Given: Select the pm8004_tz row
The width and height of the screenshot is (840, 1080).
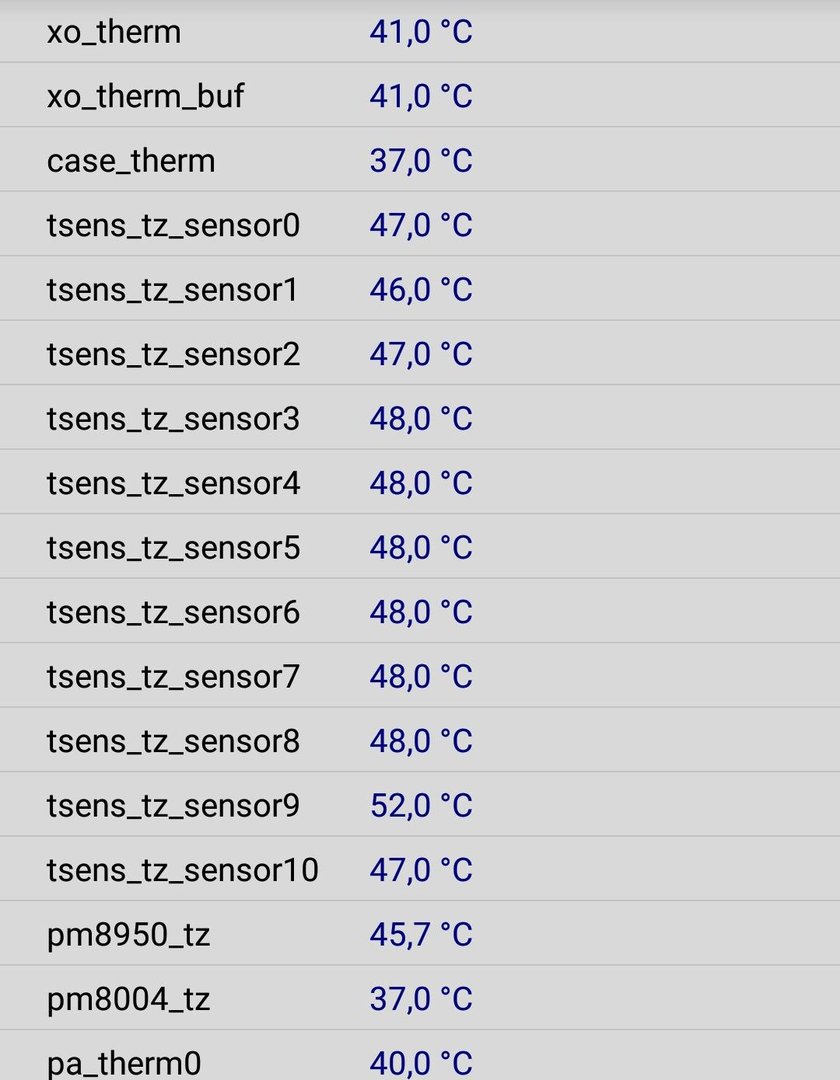Looking at the screenshot, I should click(420, 998).
